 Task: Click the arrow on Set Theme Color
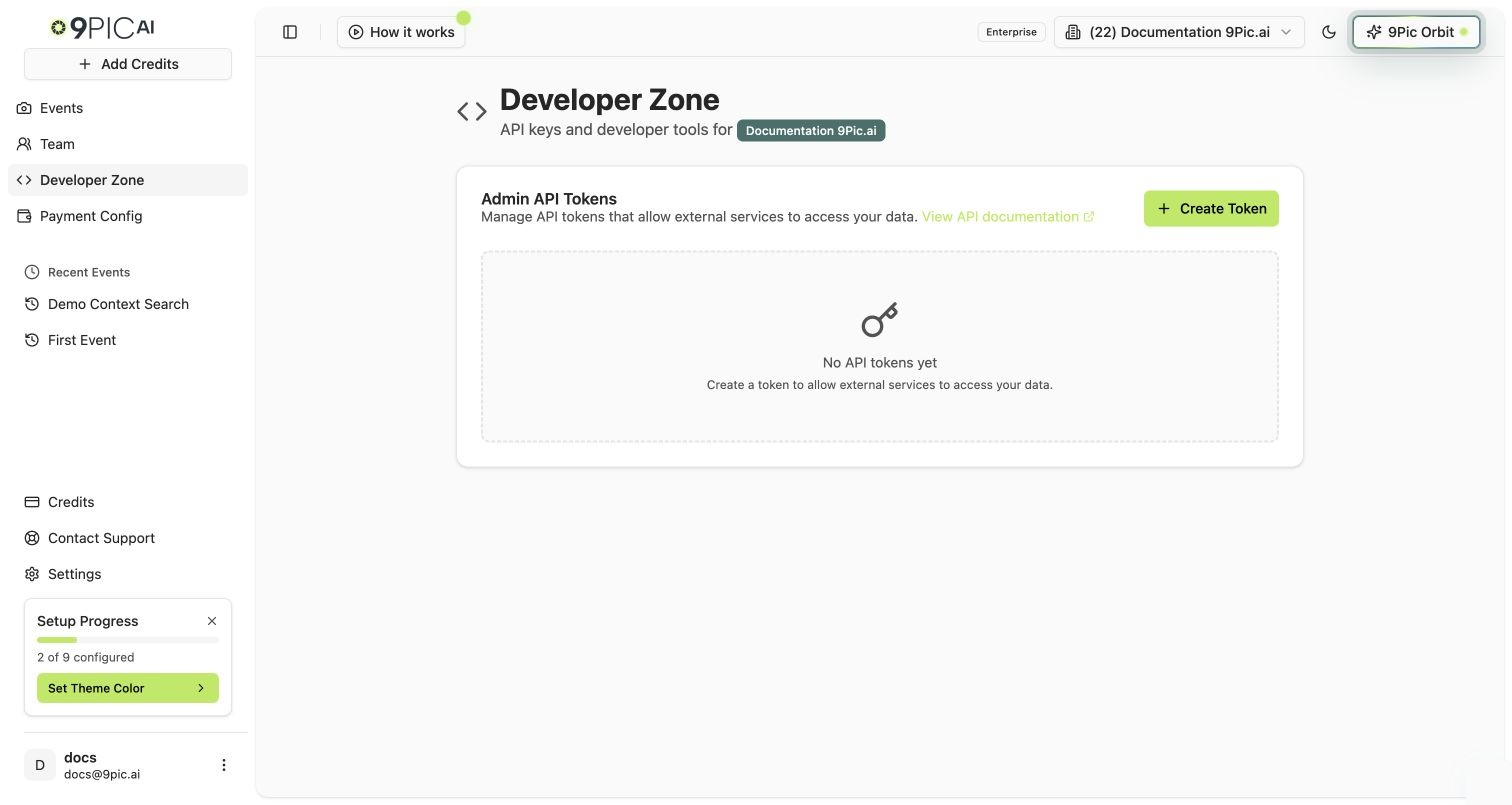click(x=201, y=688)
